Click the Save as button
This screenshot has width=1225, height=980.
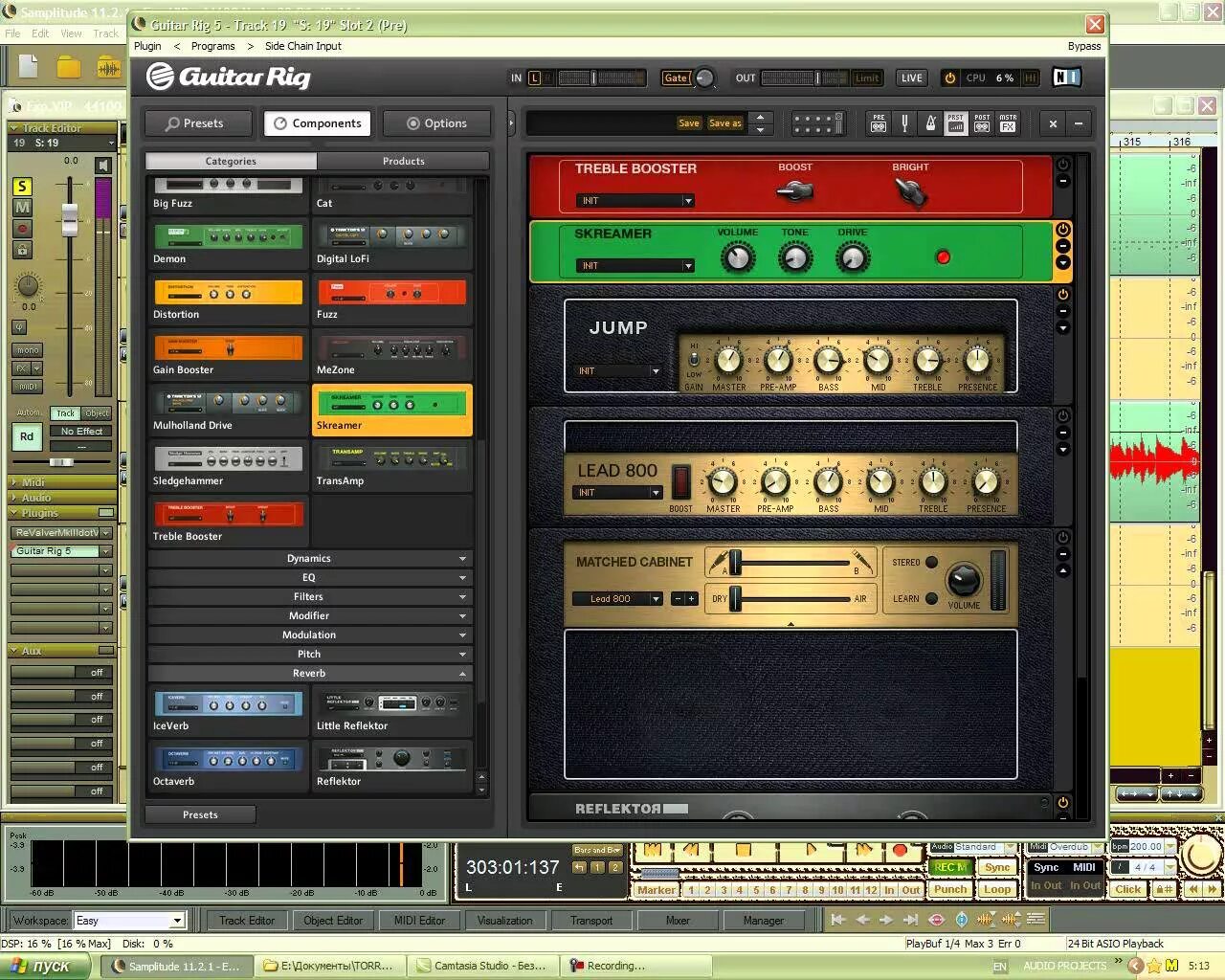pos(724,123)
